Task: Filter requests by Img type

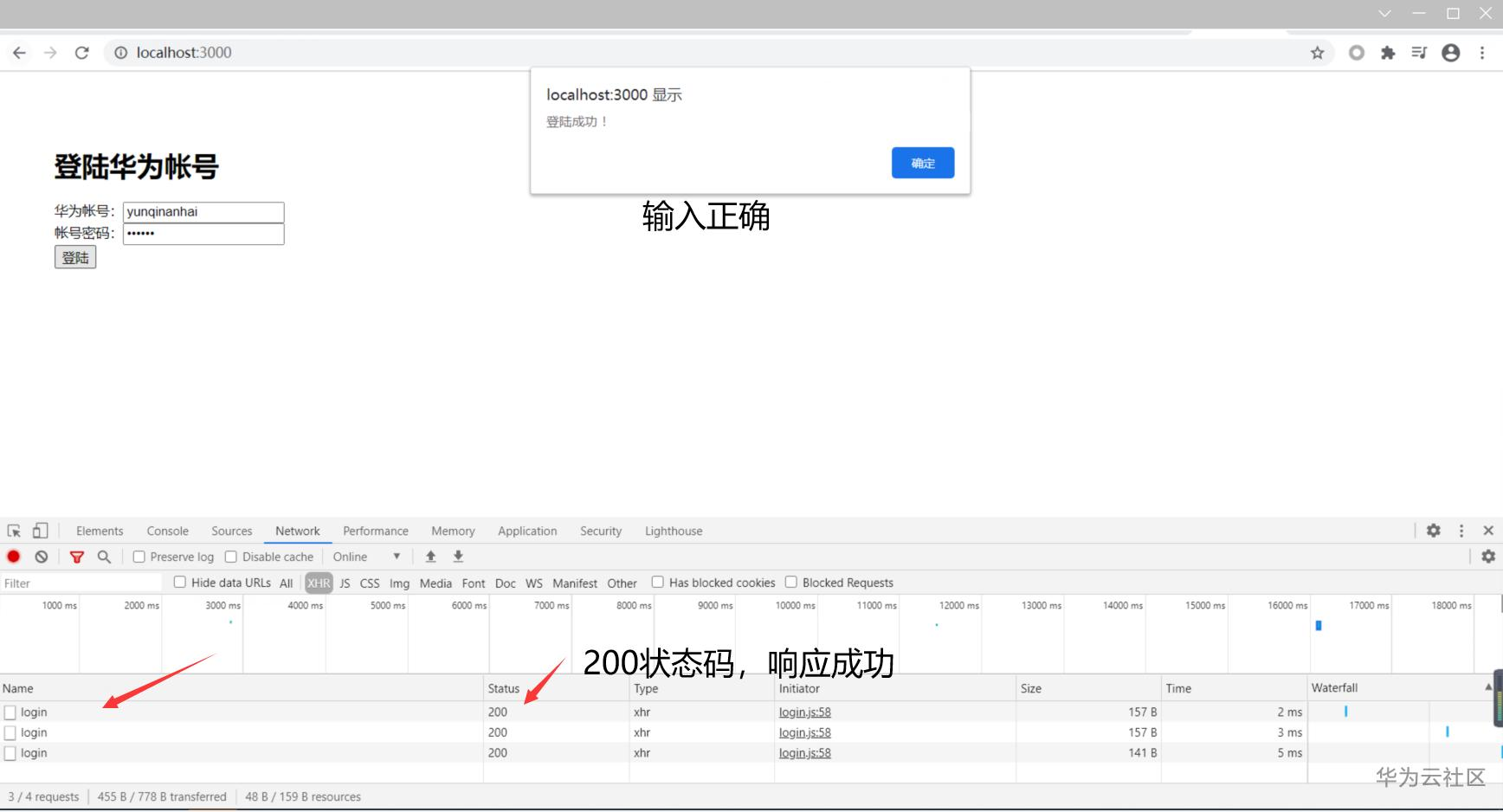Action: (399, 583)
